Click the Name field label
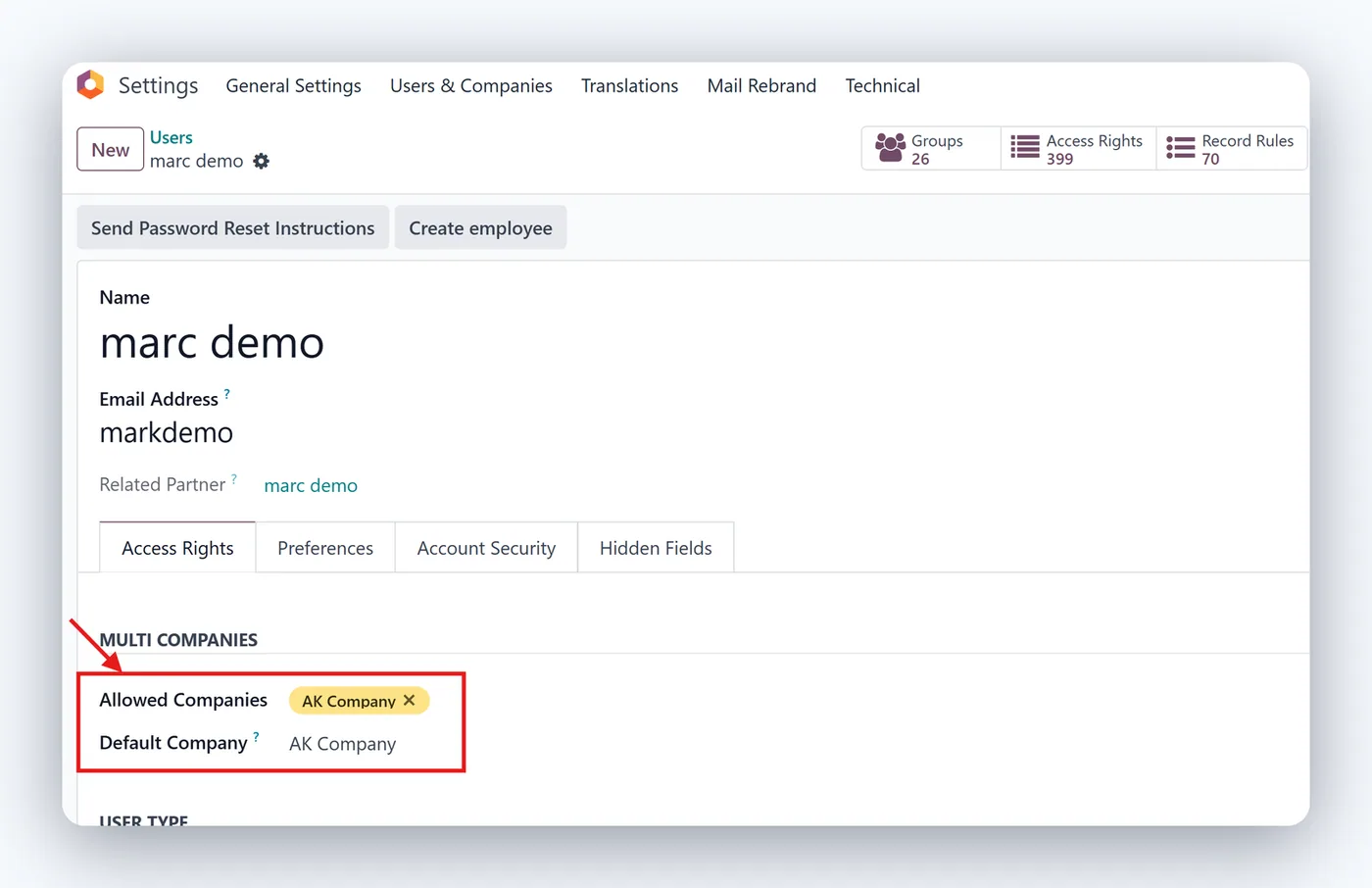The width and height of the screenshot is (1372, 888). [x=124, y=297]
